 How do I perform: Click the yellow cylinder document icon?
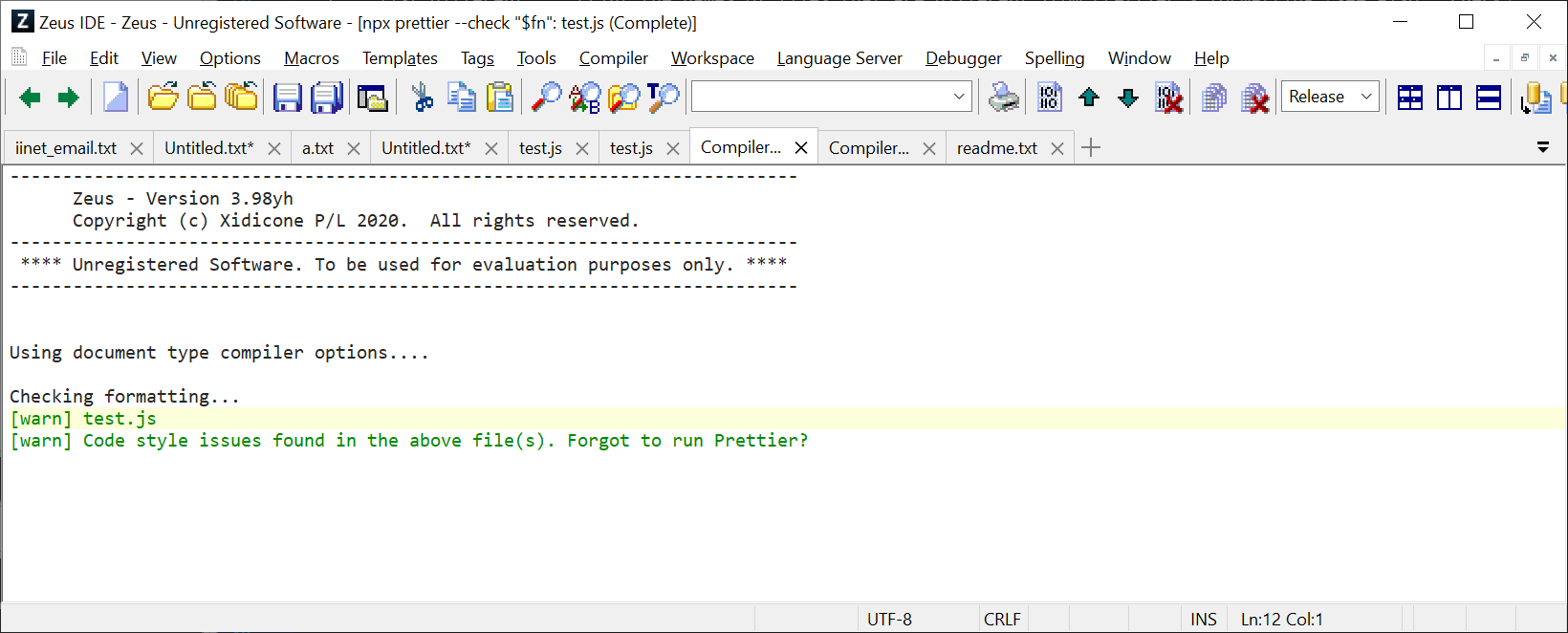click(1535, 98)
